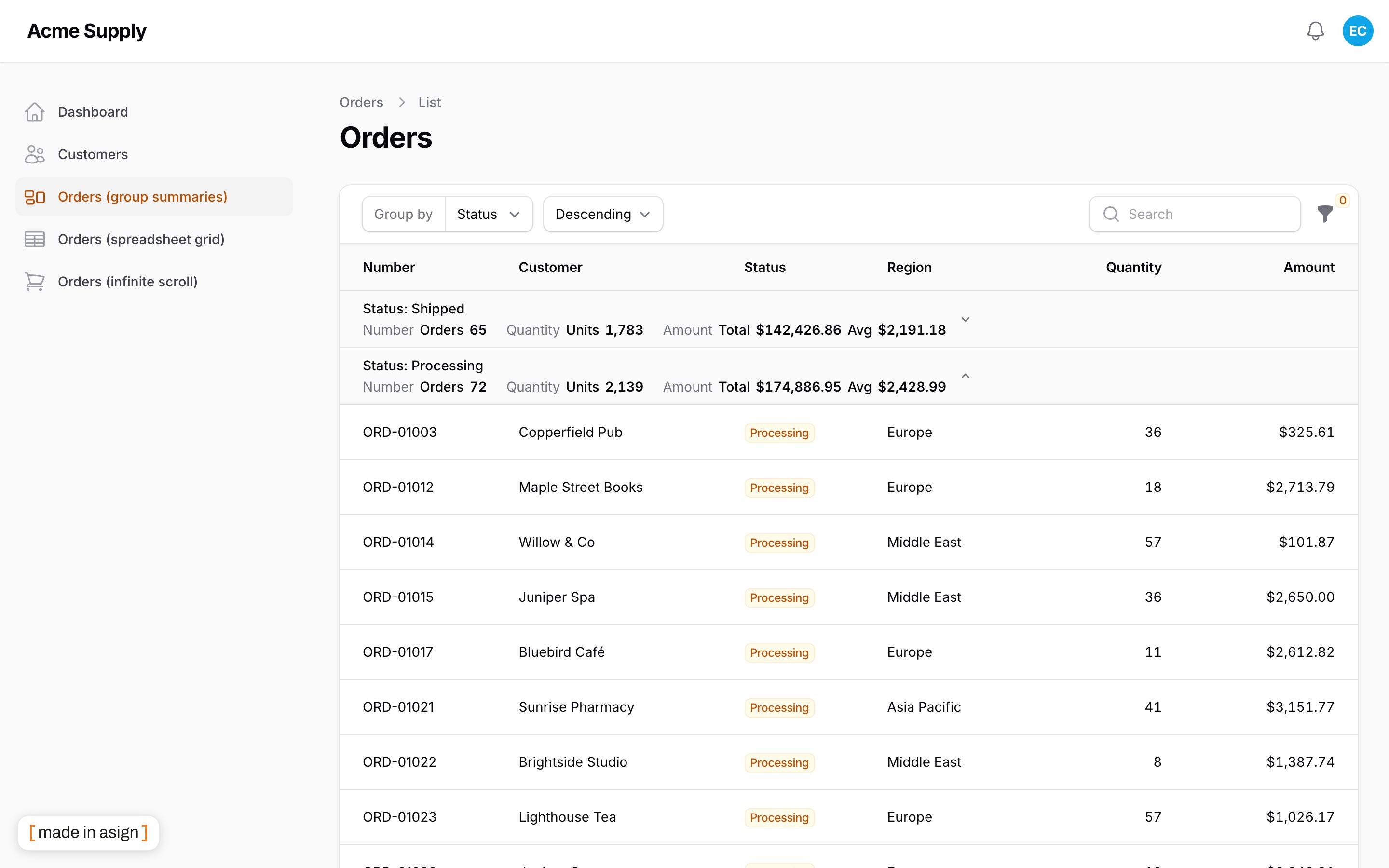Image resolution: width=1389 pixels, height=868 pixels.
Task: Open the filter funnel icon
Action: [x=1325, y=214]
